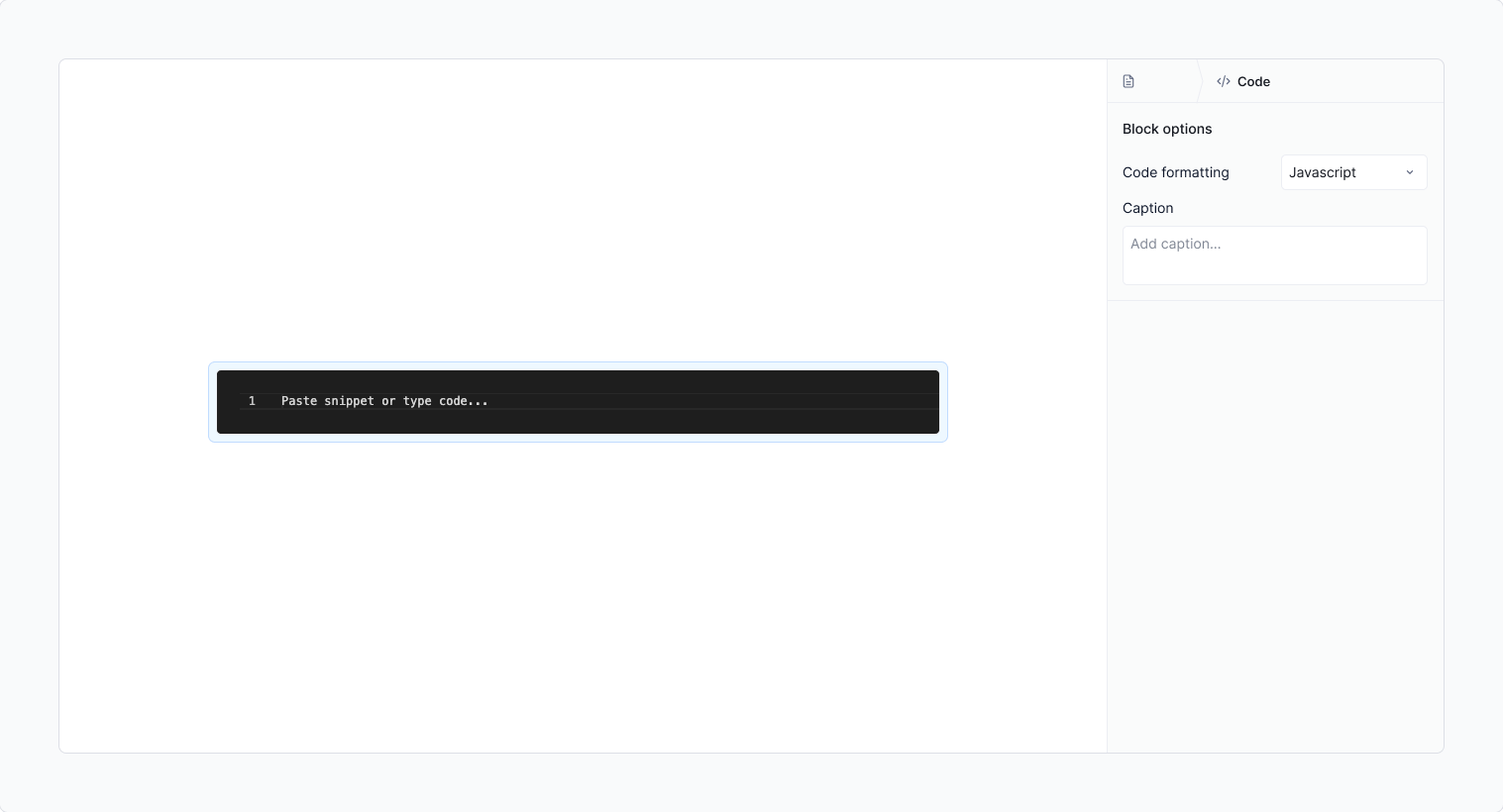Click the Code formatting label
The image size is (1503, 812).
click(1175, 172)
